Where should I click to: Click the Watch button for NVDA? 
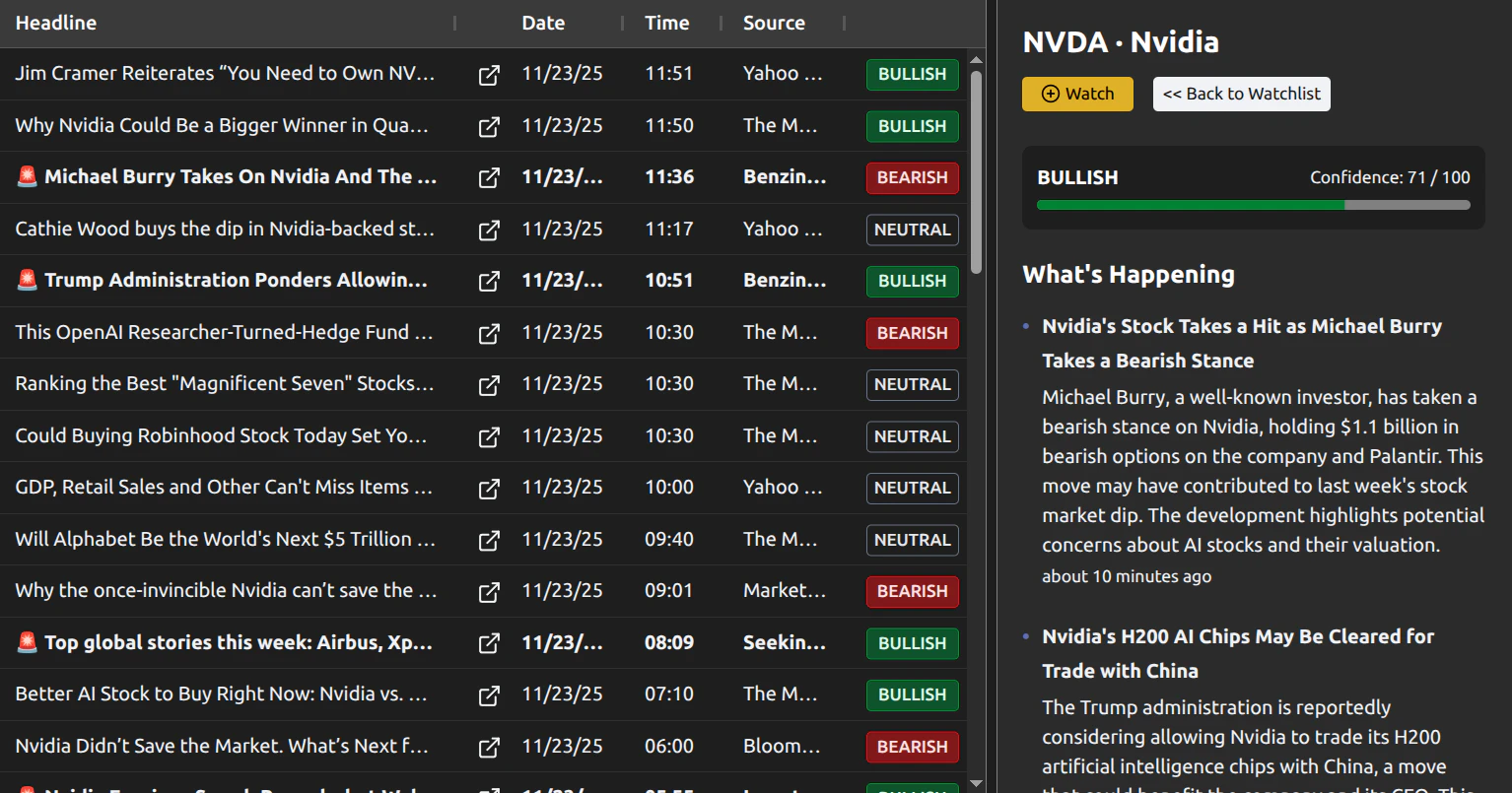pyautogui.click(x=1077, y=94)
